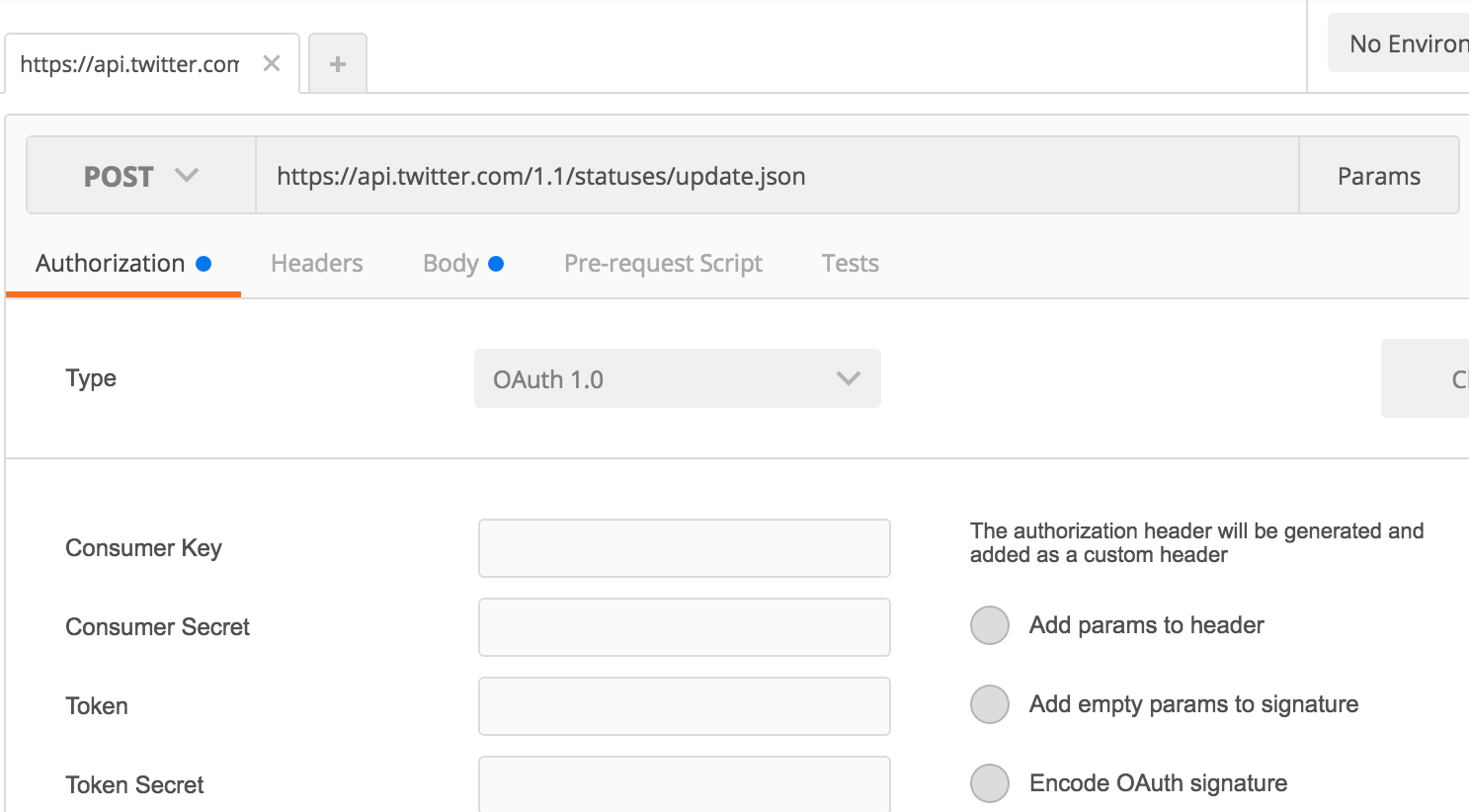Screen dimensions: 1469x812
Task: Open the Tests tab
Action: coord(850,264)
